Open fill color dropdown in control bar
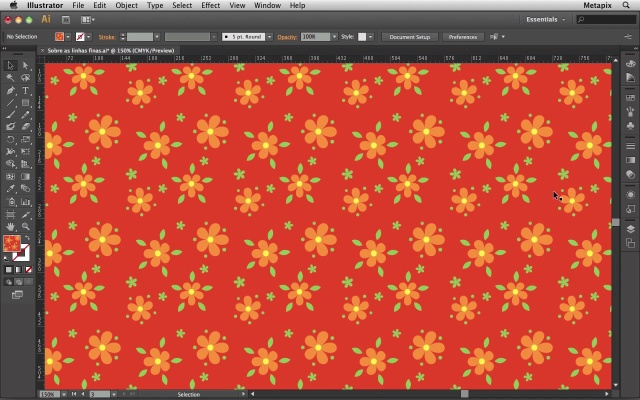 [x=68, y=37]
